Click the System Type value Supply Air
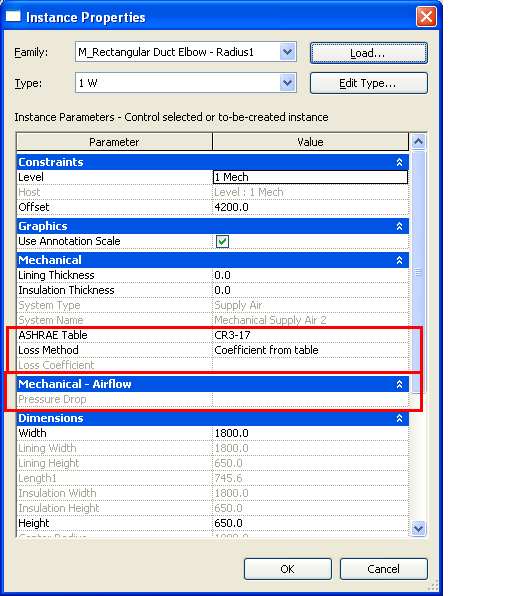Image resolution: width=513 pixels, height=596 pixels. [x=238, y=305]
